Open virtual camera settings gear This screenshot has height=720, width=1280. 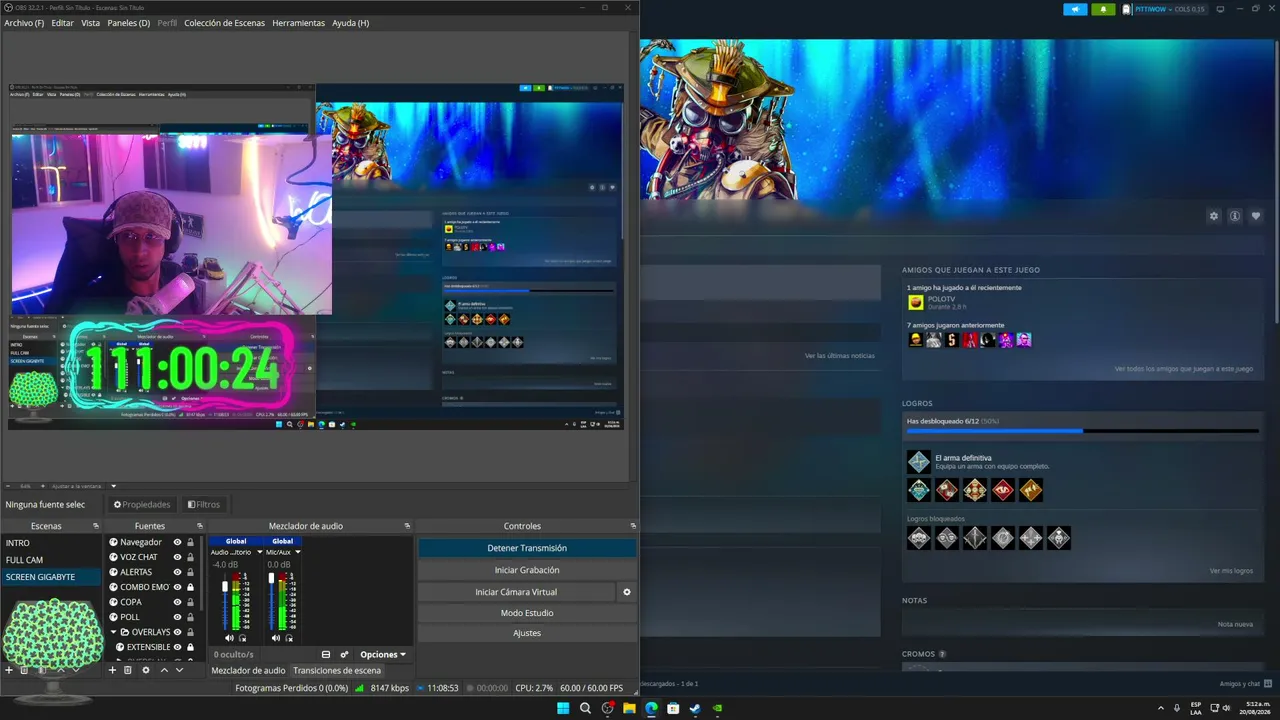627,592
